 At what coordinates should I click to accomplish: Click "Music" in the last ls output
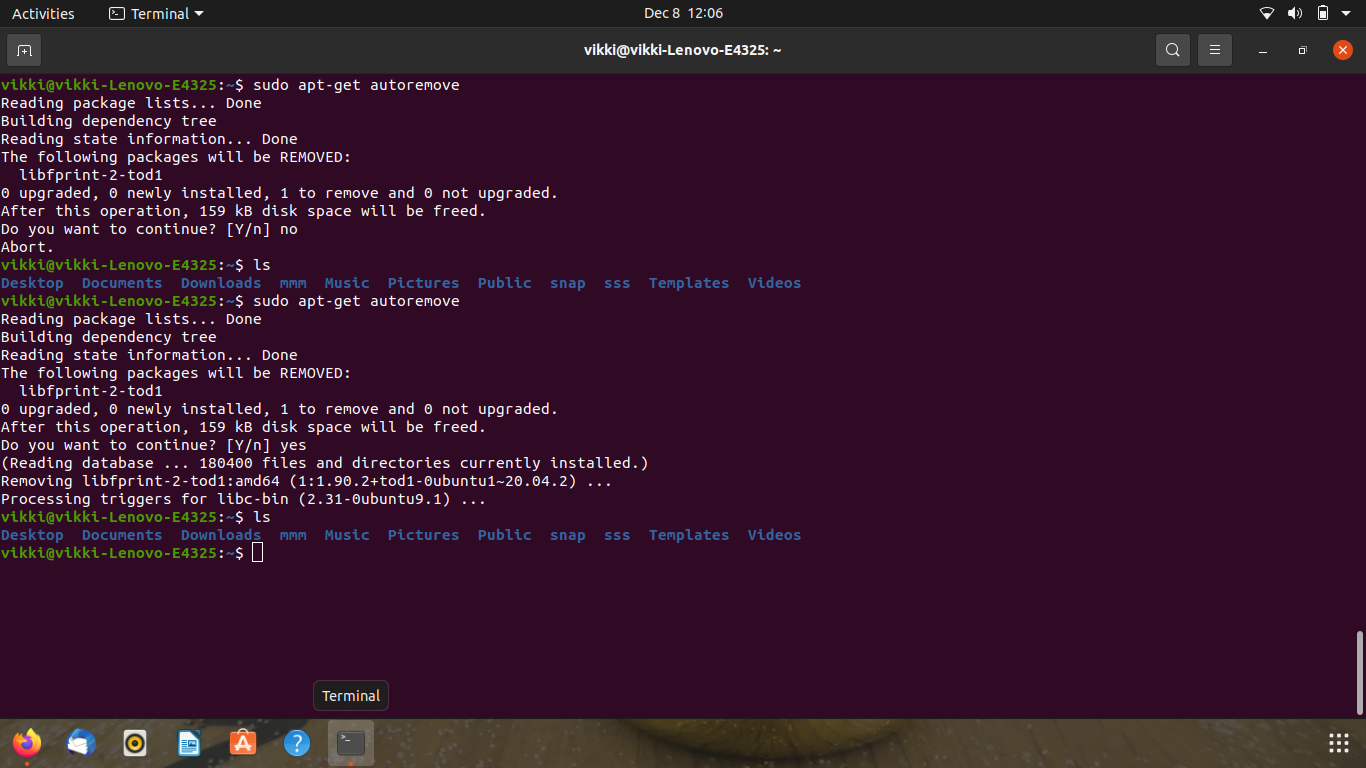pos(347,535)
